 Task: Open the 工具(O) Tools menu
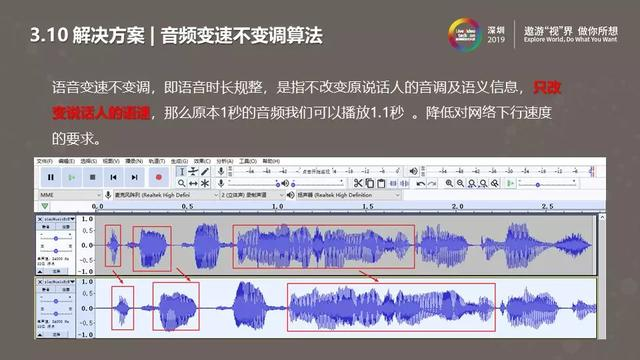248,161
